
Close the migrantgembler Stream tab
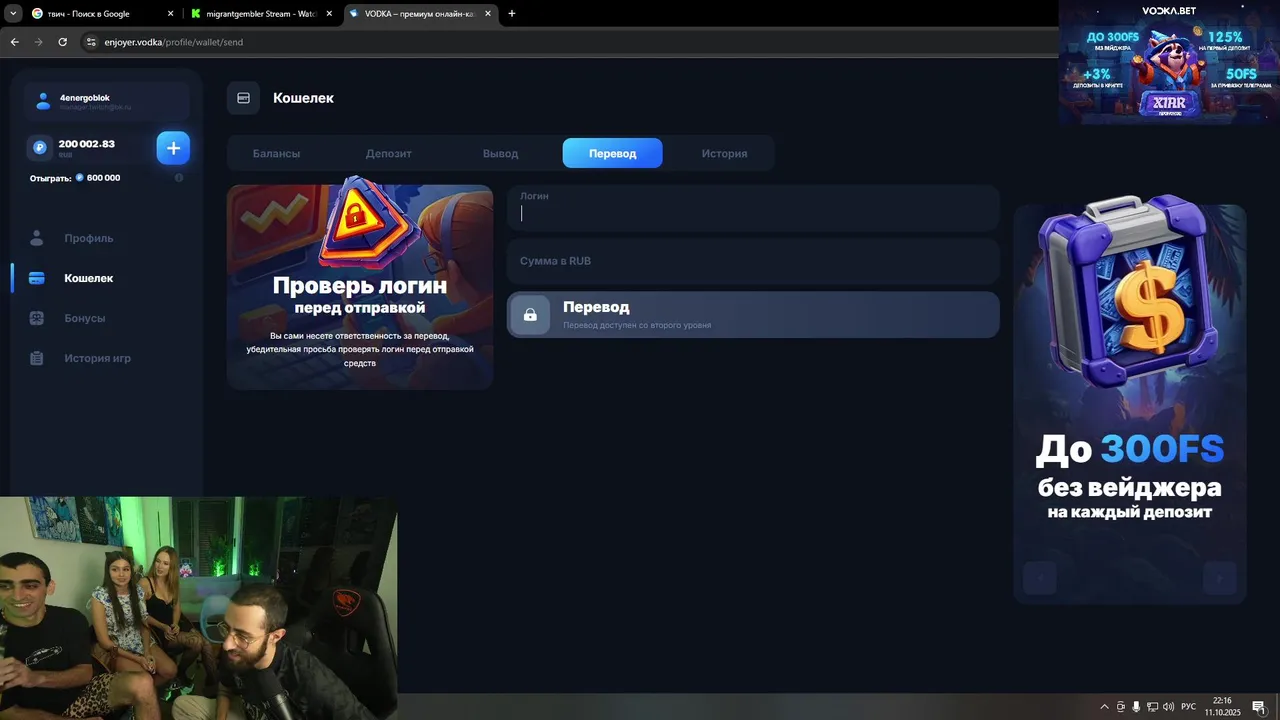329,14
